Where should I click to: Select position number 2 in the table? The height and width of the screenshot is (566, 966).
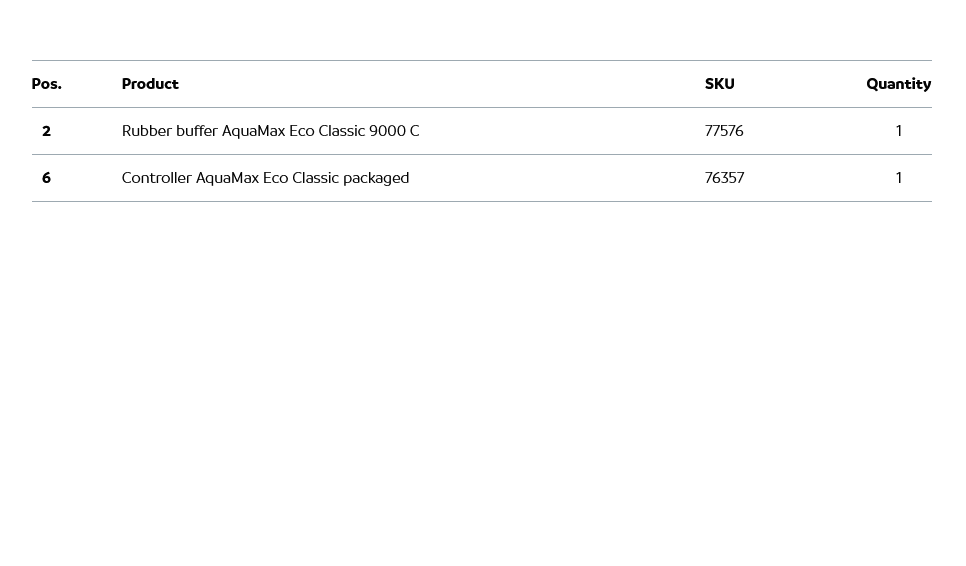click(46, 131)
